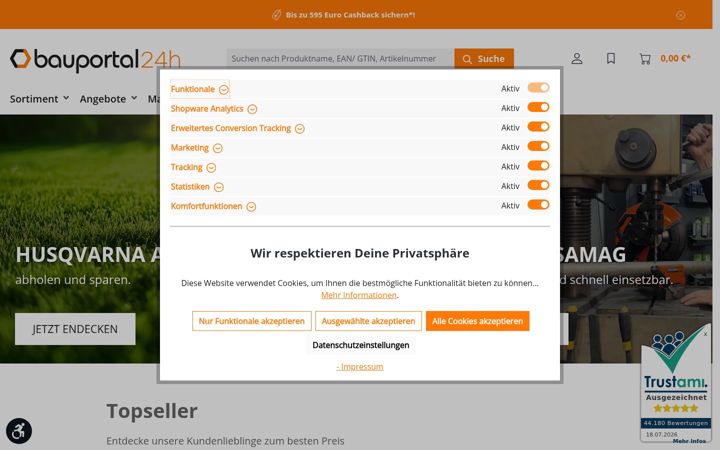Close the Trustami badge

705,334
